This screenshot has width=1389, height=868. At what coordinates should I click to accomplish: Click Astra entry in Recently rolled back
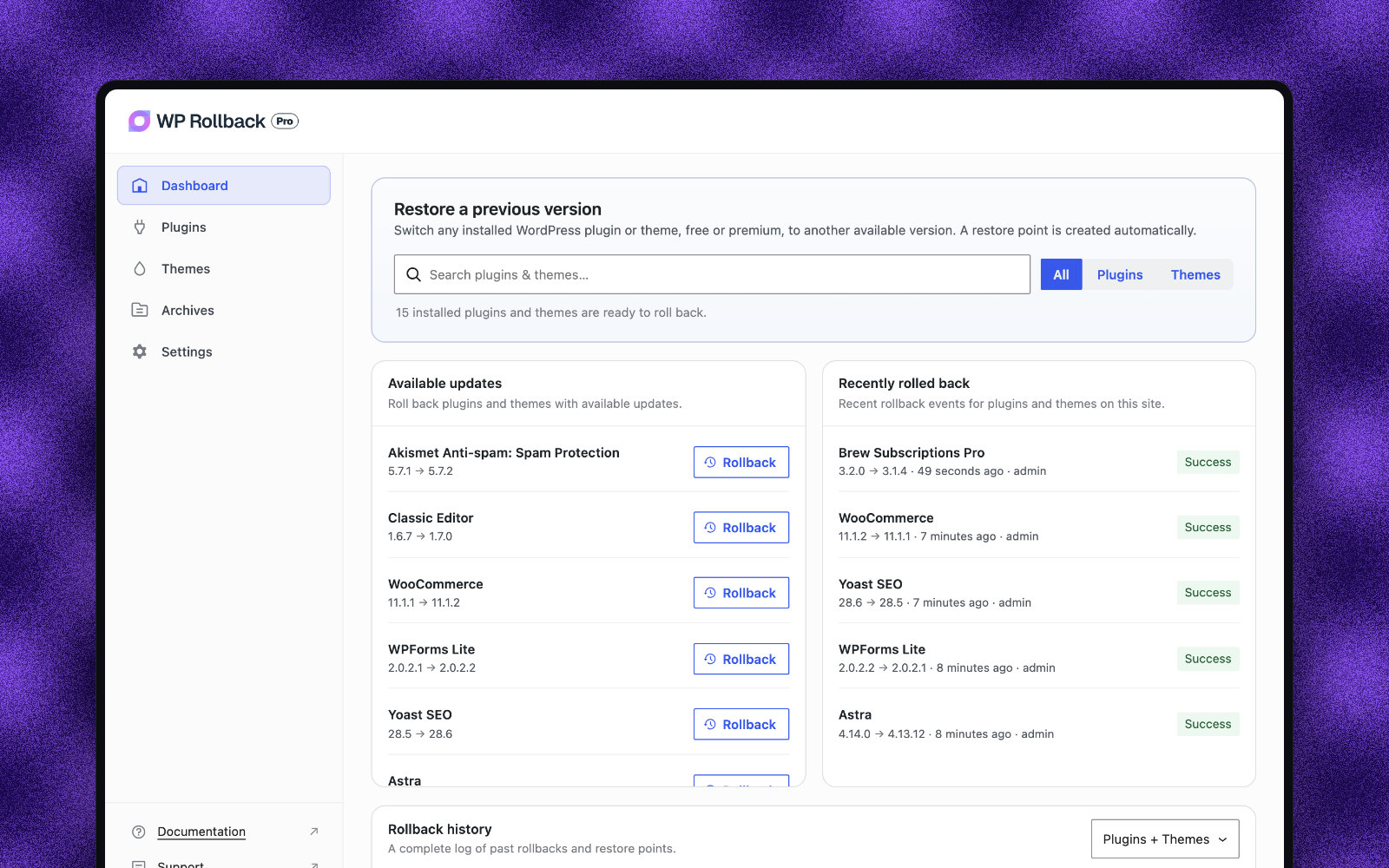(x=855, y=714)
